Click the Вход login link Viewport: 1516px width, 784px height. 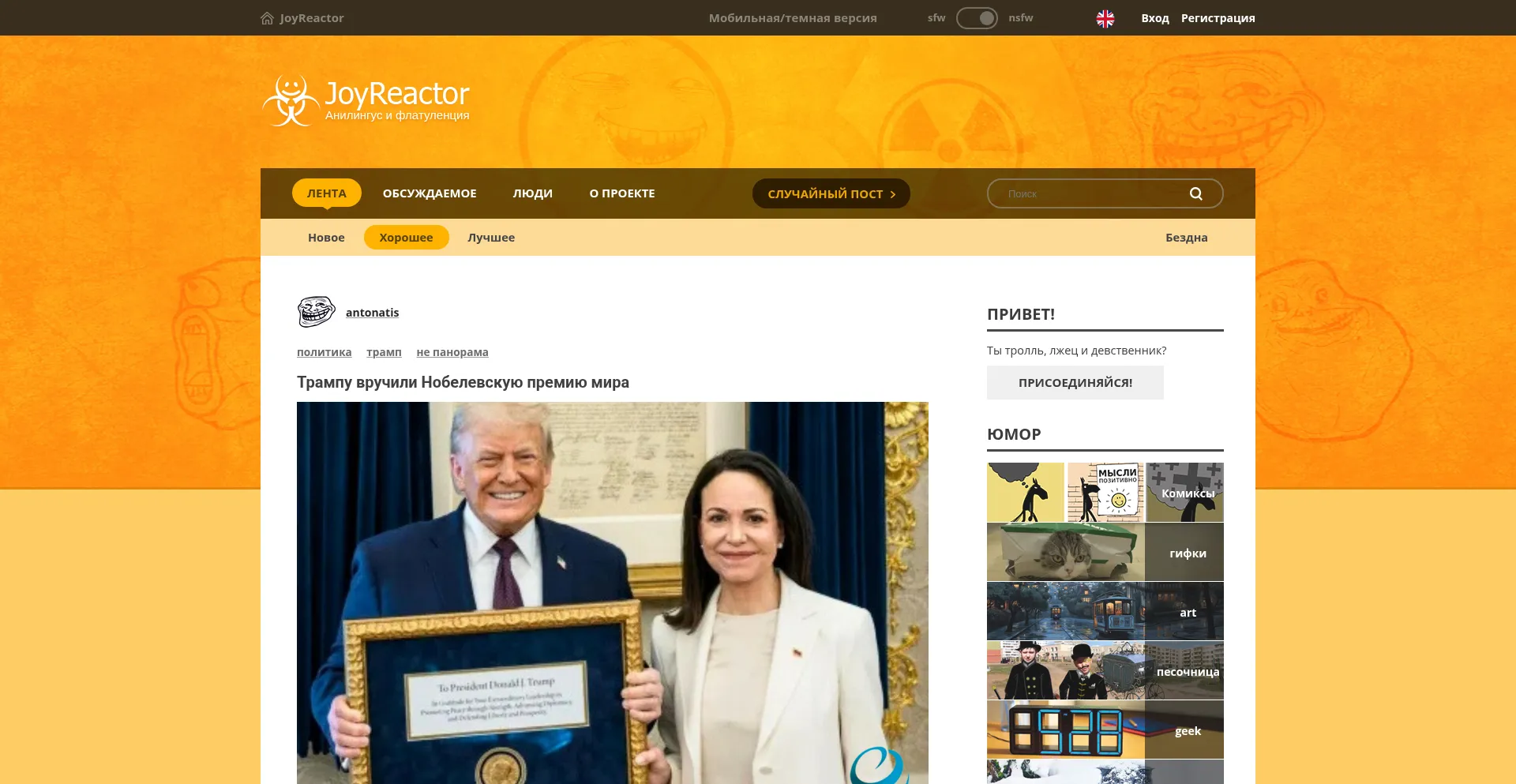click(x=1154, y=18)
